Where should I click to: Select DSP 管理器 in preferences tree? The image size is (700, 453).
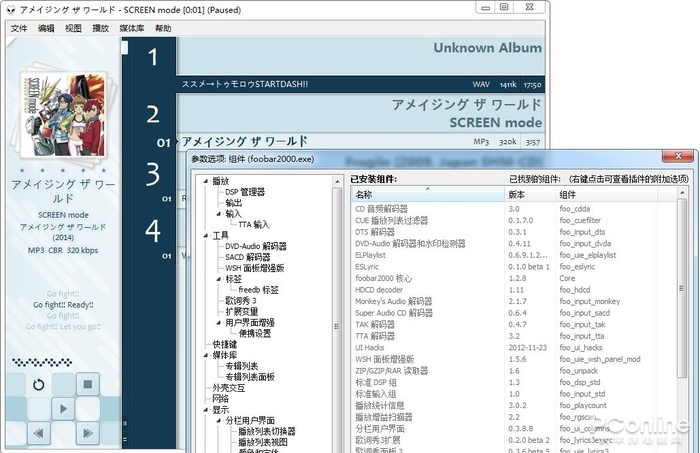coord(245,192)
